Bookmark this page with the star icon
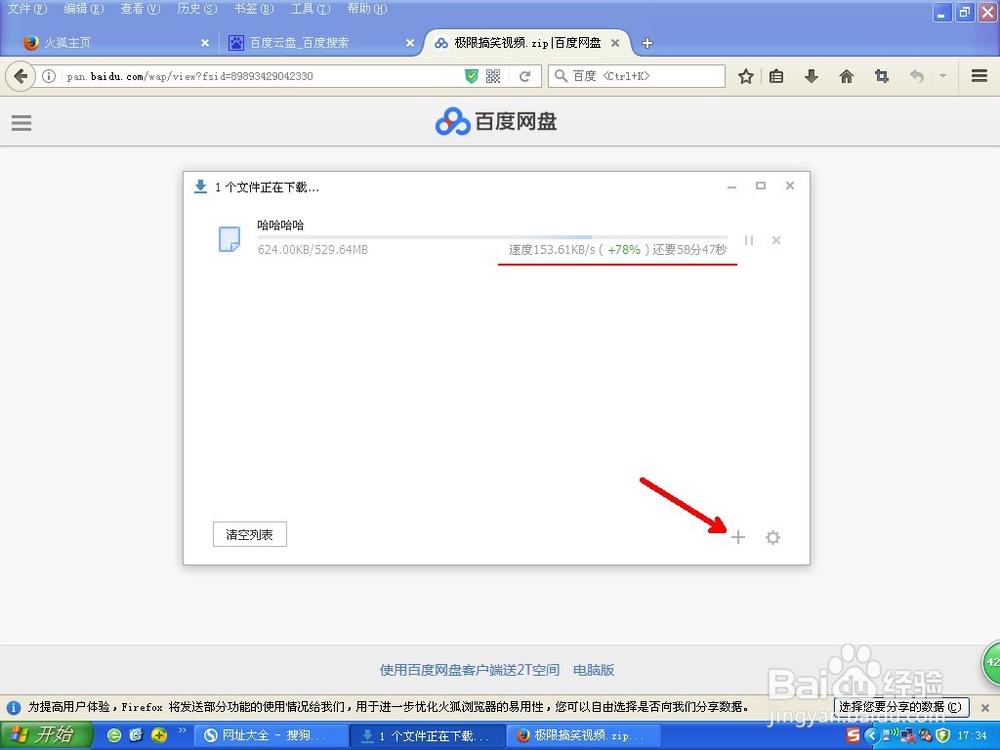The width and height of the screenshot is (1000, 750). [745, 75]
